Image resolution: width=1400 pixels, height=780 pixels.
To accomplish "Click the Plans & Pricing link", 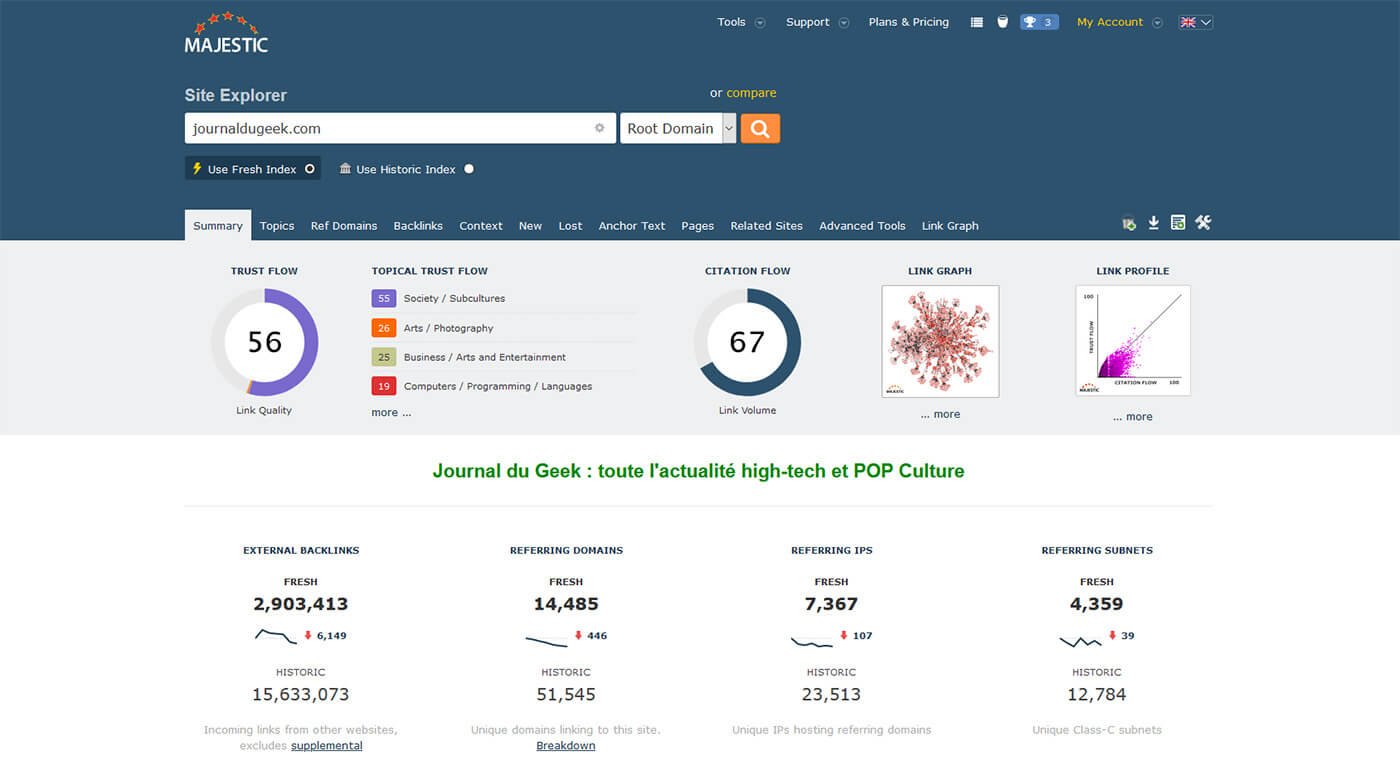I will 909,22.
